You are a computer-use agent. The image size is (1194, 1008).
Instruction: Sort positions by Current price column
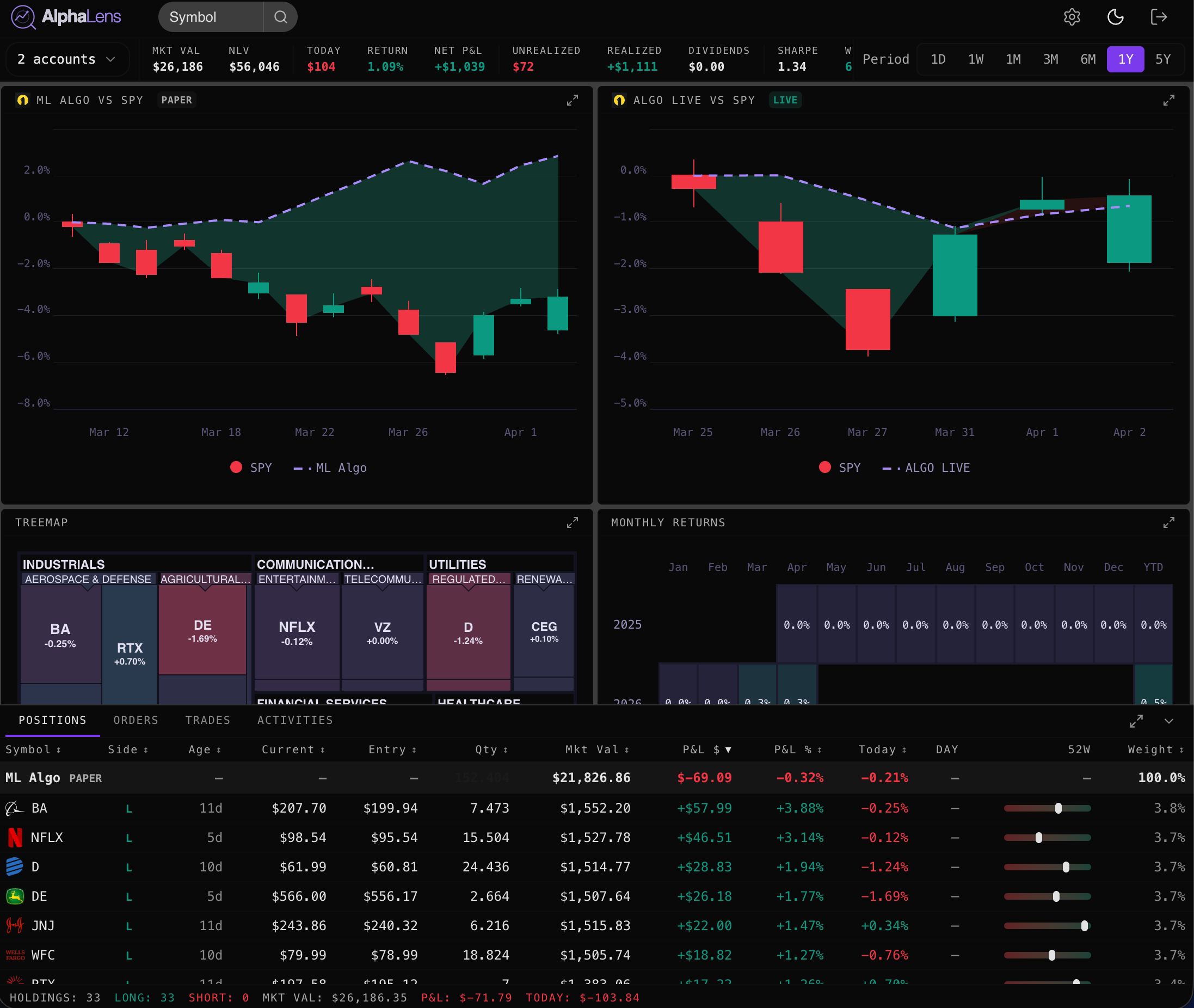coord(293,749)
